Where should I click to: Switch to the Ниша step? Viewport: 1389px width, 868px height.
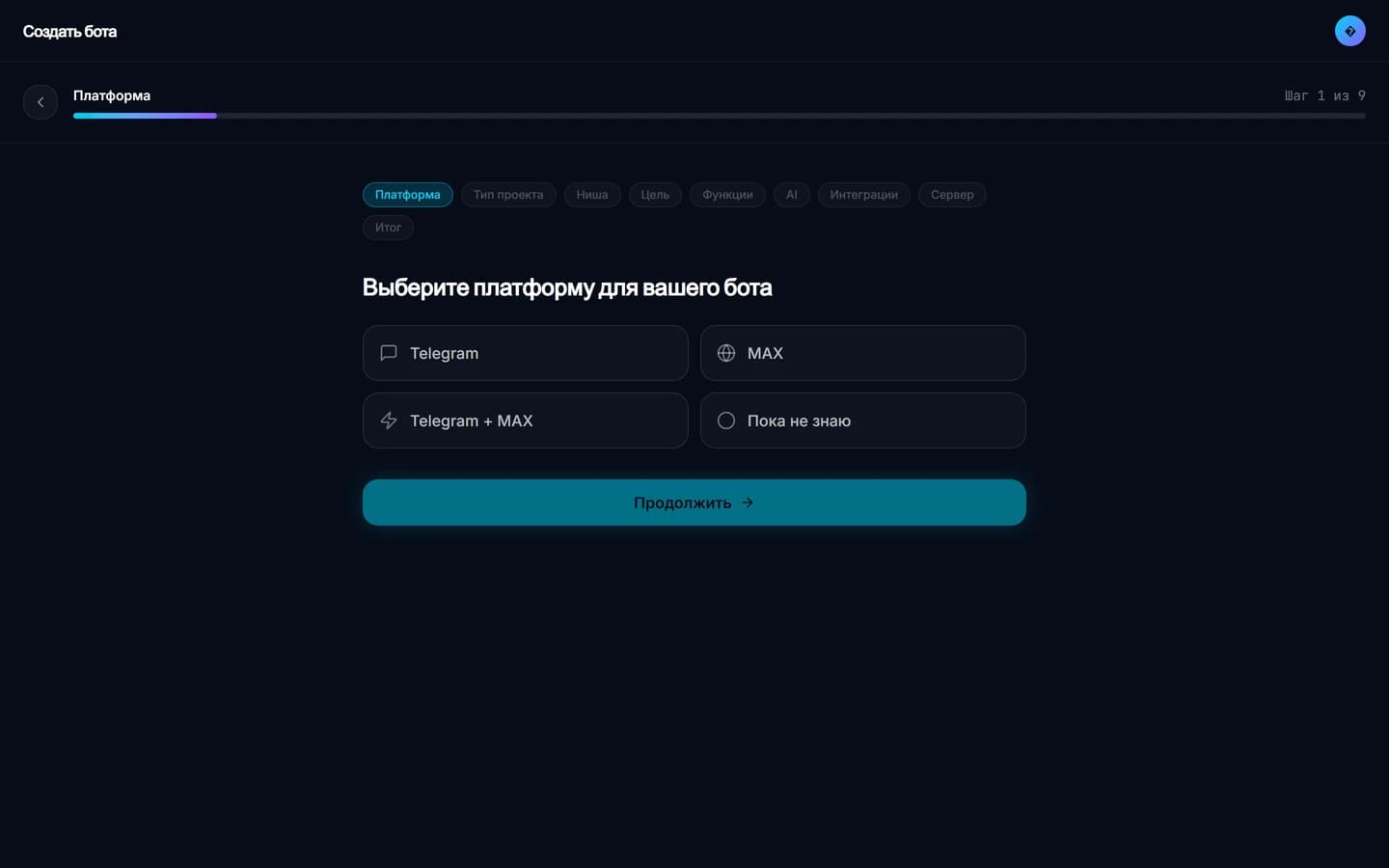tap(592, 195)
